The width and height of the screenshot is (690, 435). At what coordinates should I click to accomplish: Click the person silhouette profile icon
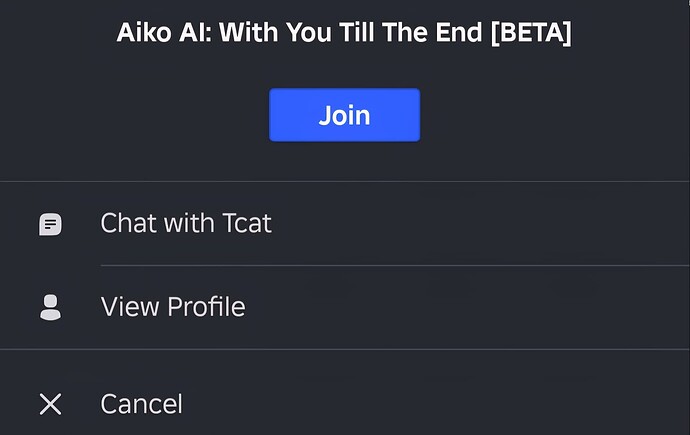coord(50,307)
